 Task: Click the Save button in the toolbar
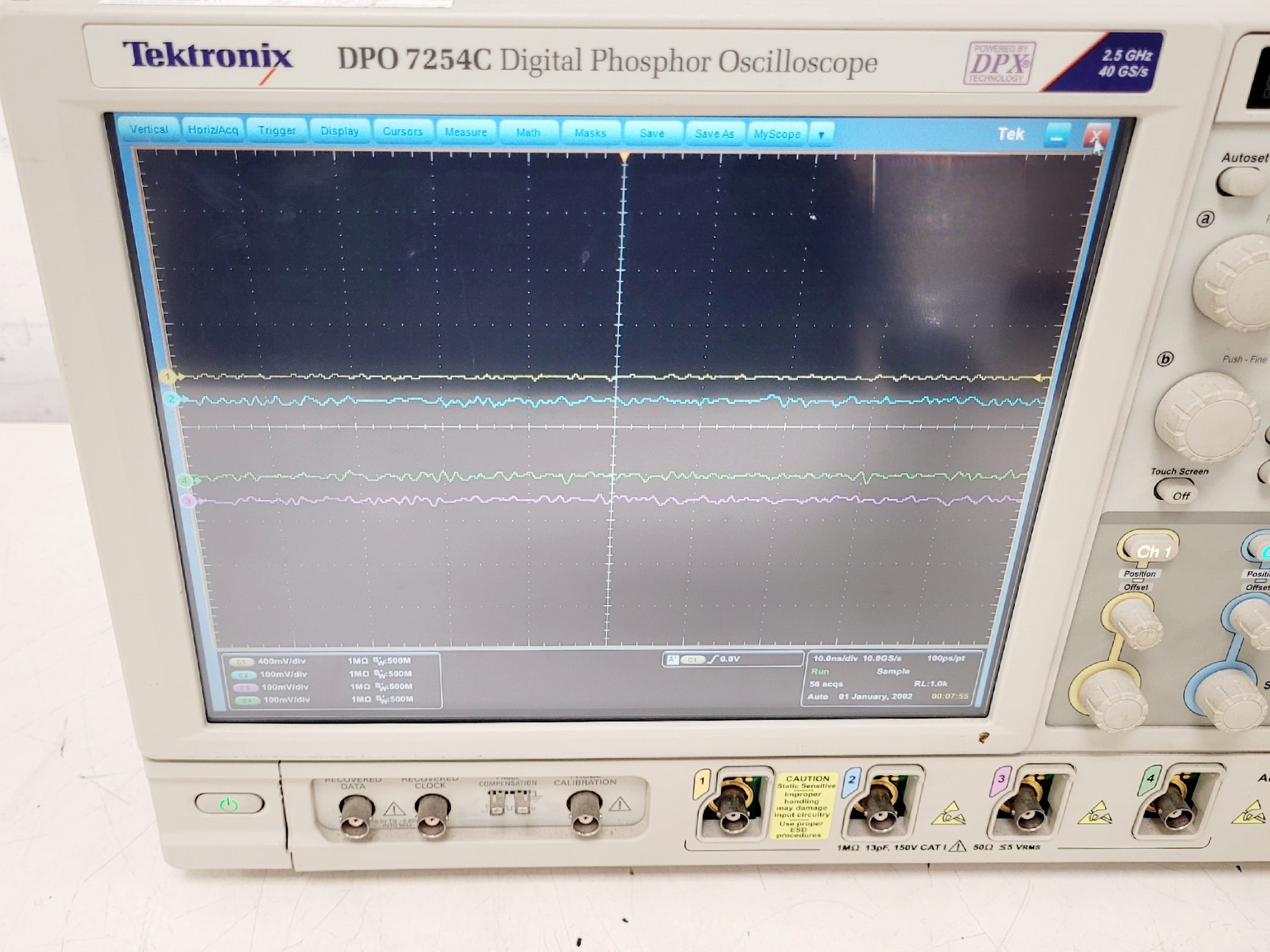pyautogui.click(x=652, y=134)
